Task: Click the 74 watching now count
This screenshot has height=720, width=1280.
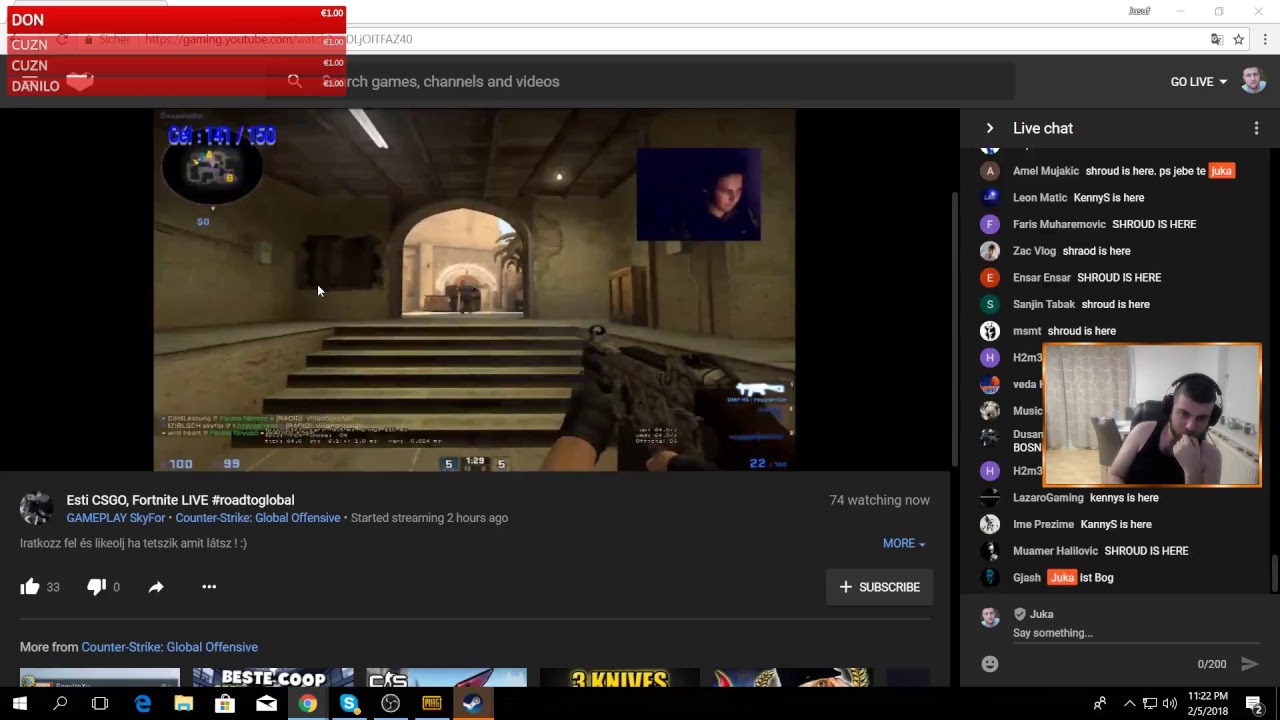Action: point(879,500)
